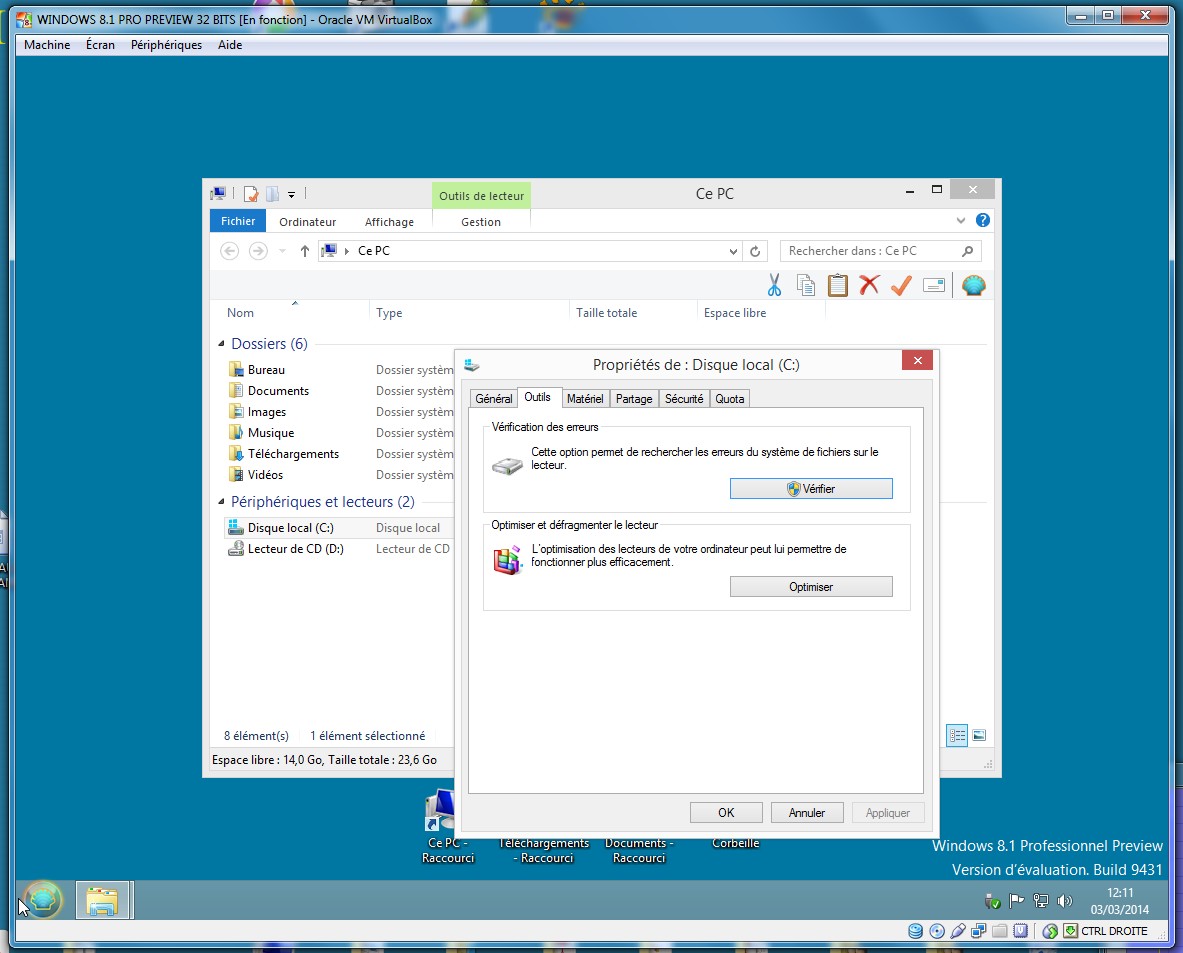
Task: Open the Machine menu in VirtualBox
Action: (x=47, y=45)
